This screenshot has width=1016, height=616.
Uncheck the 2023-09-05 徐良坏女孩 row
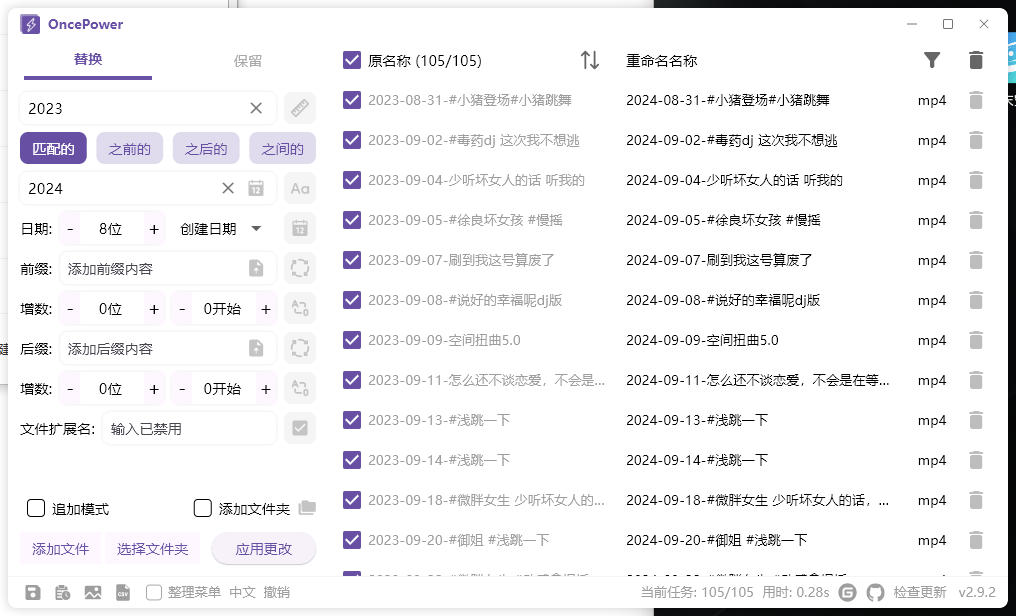pyautogui.click(x=352, y=220)
